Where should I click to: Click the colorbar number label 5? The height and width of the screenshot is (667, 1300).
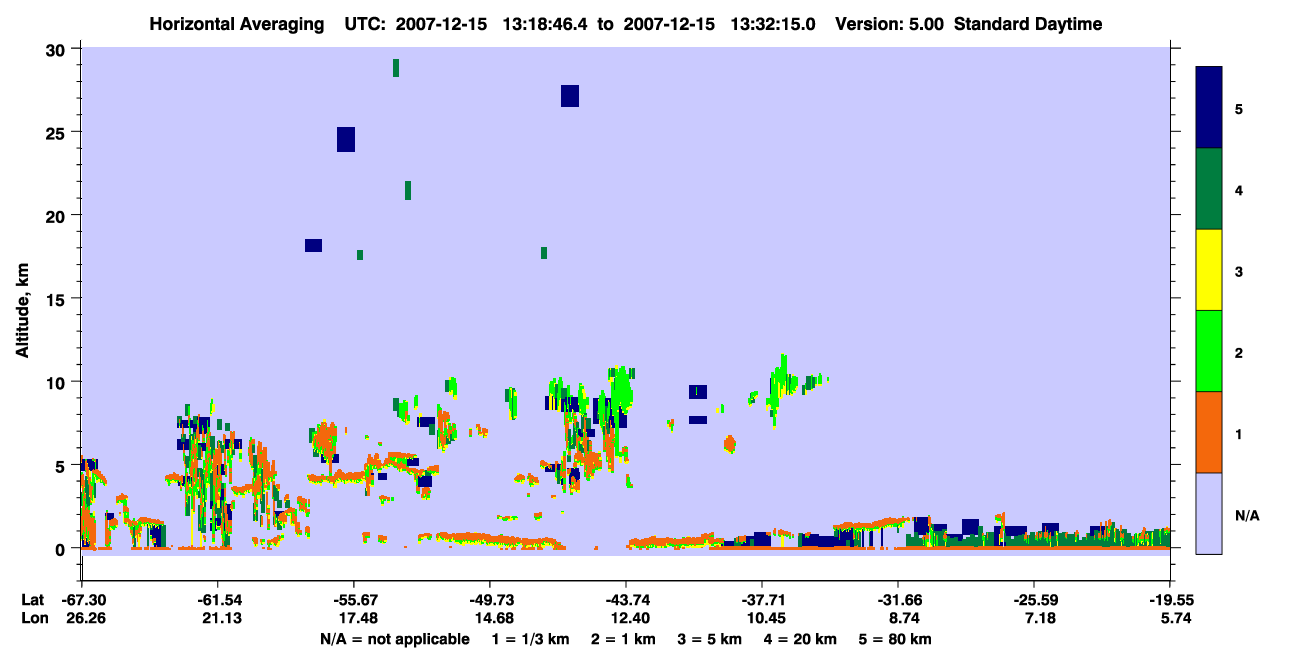tap(1239, 108)
